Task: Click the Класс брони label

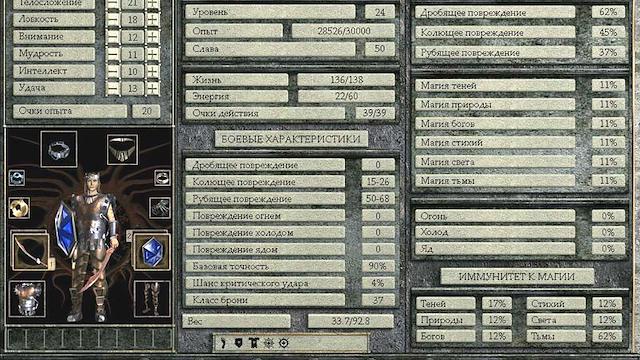Action: pyautogui.click(x=265, y=300)
